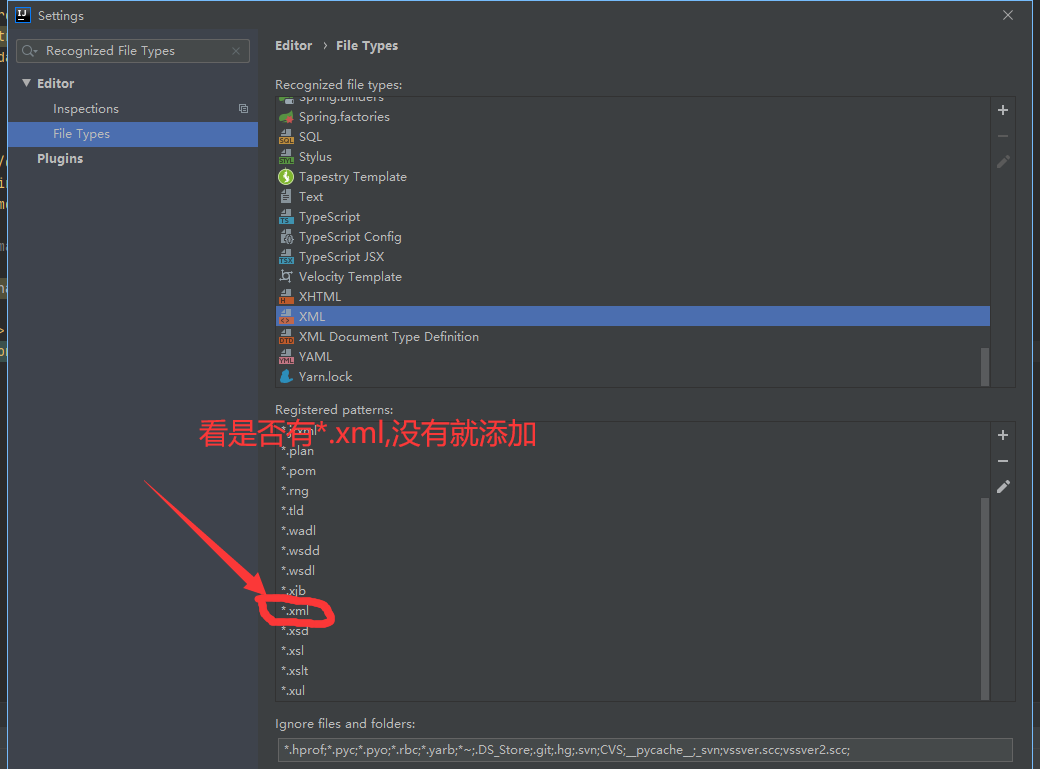Click the Text file type icon
Screen dimensions: 1040x769
click(x=286, y=196)
